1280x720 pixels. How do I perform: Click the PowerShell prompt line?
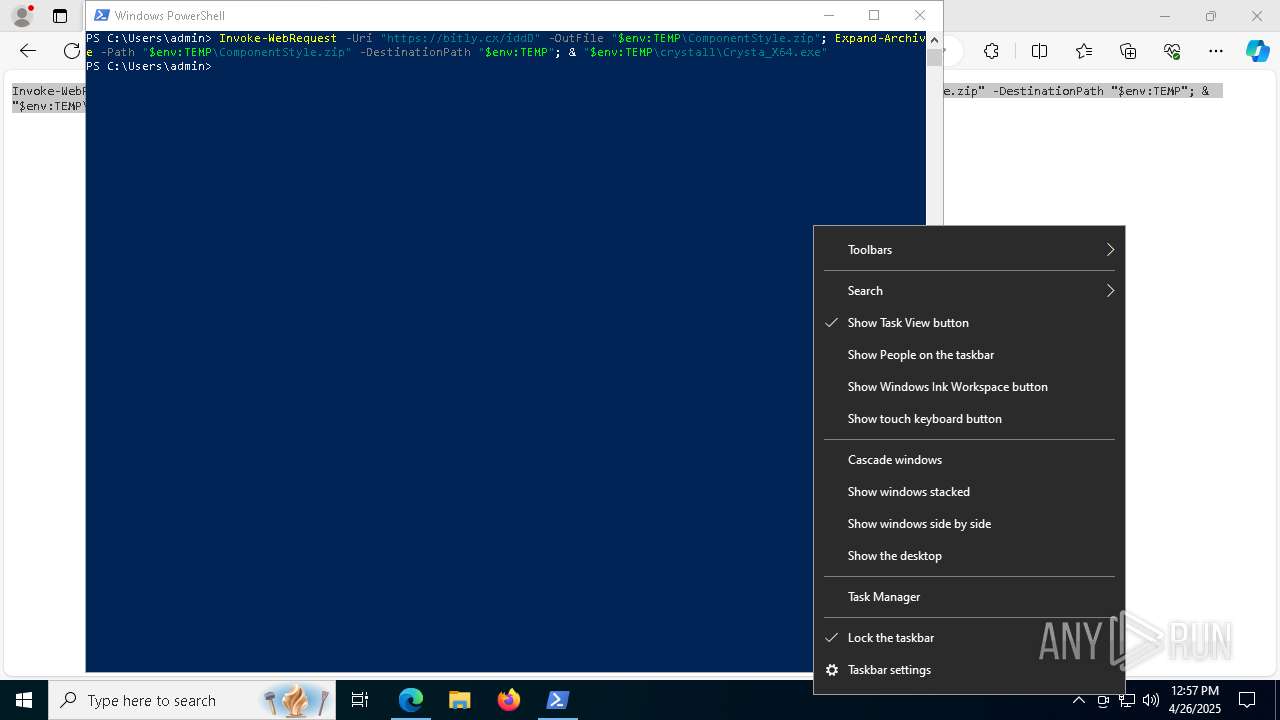(149, 66)
